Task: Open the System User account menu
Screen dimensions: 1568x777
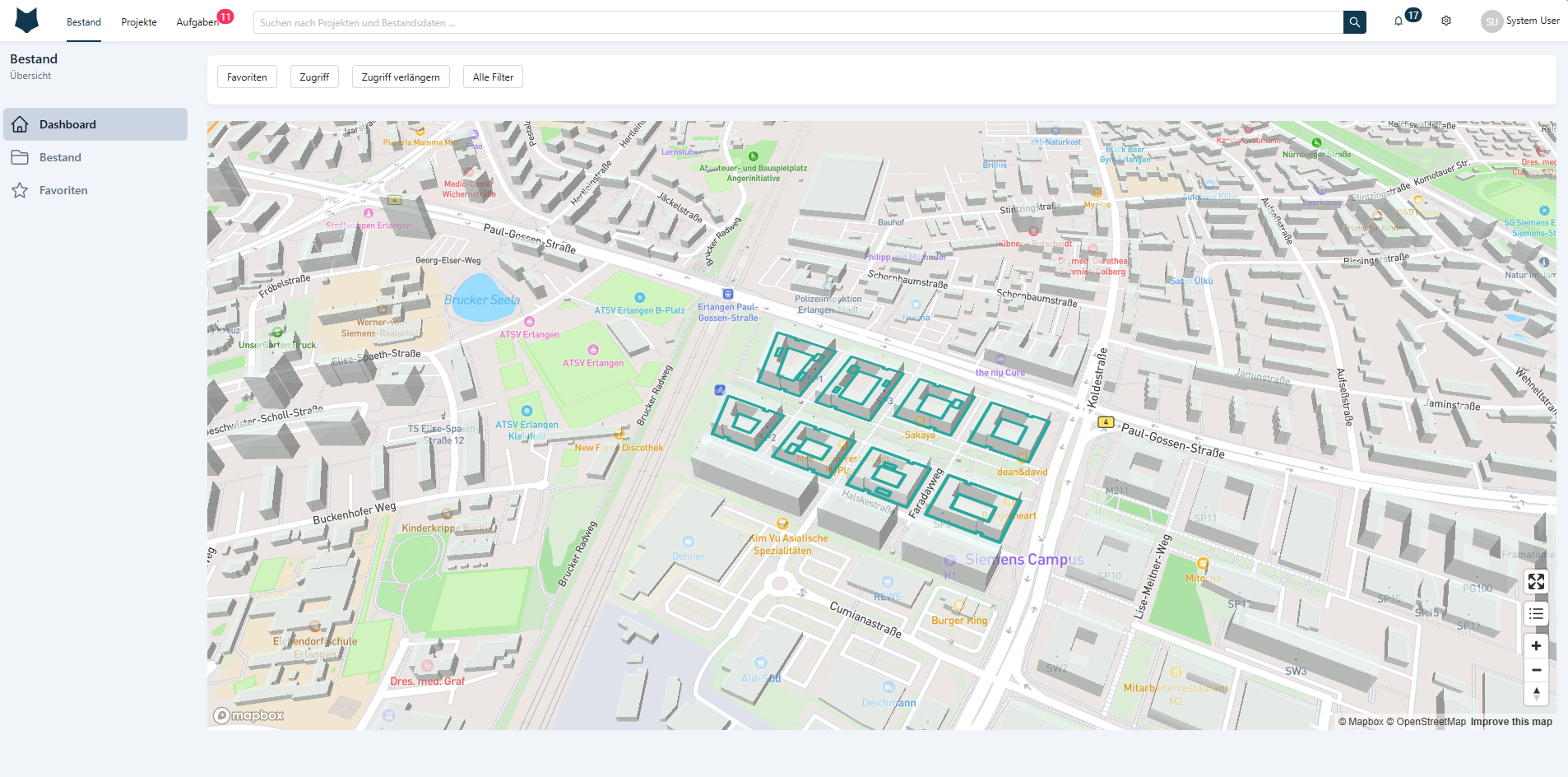Action: click(1533, 21)
